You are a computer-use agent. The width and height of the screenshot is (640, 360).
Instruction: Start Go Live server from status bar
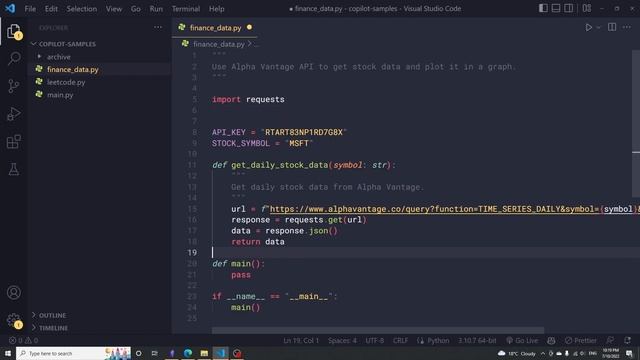tap(522, 340)
